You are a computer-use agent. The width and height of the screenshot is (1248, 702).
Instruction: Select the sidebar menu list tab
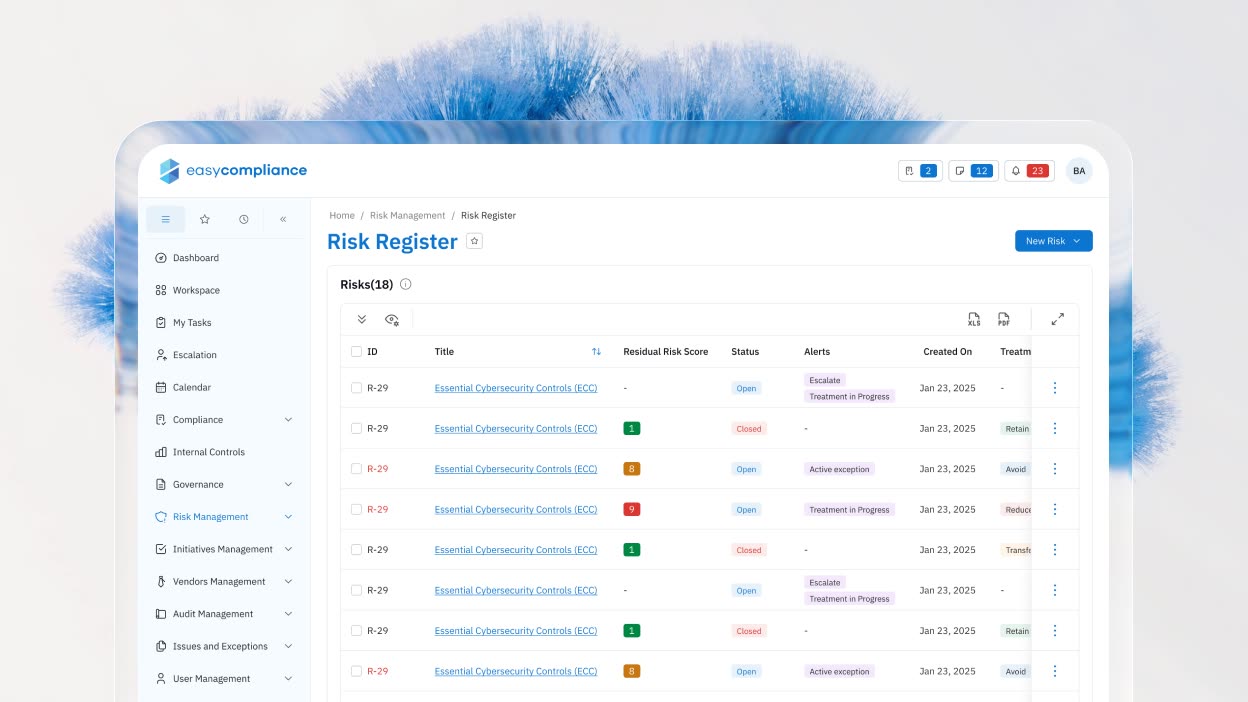(166, 219)
